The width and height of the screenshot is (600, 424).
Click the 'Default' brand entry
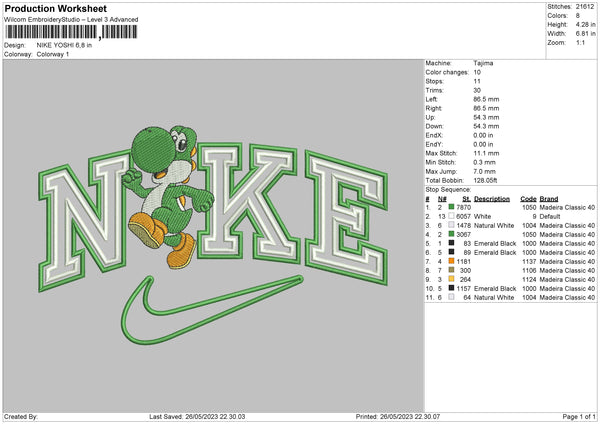[550, 217]
